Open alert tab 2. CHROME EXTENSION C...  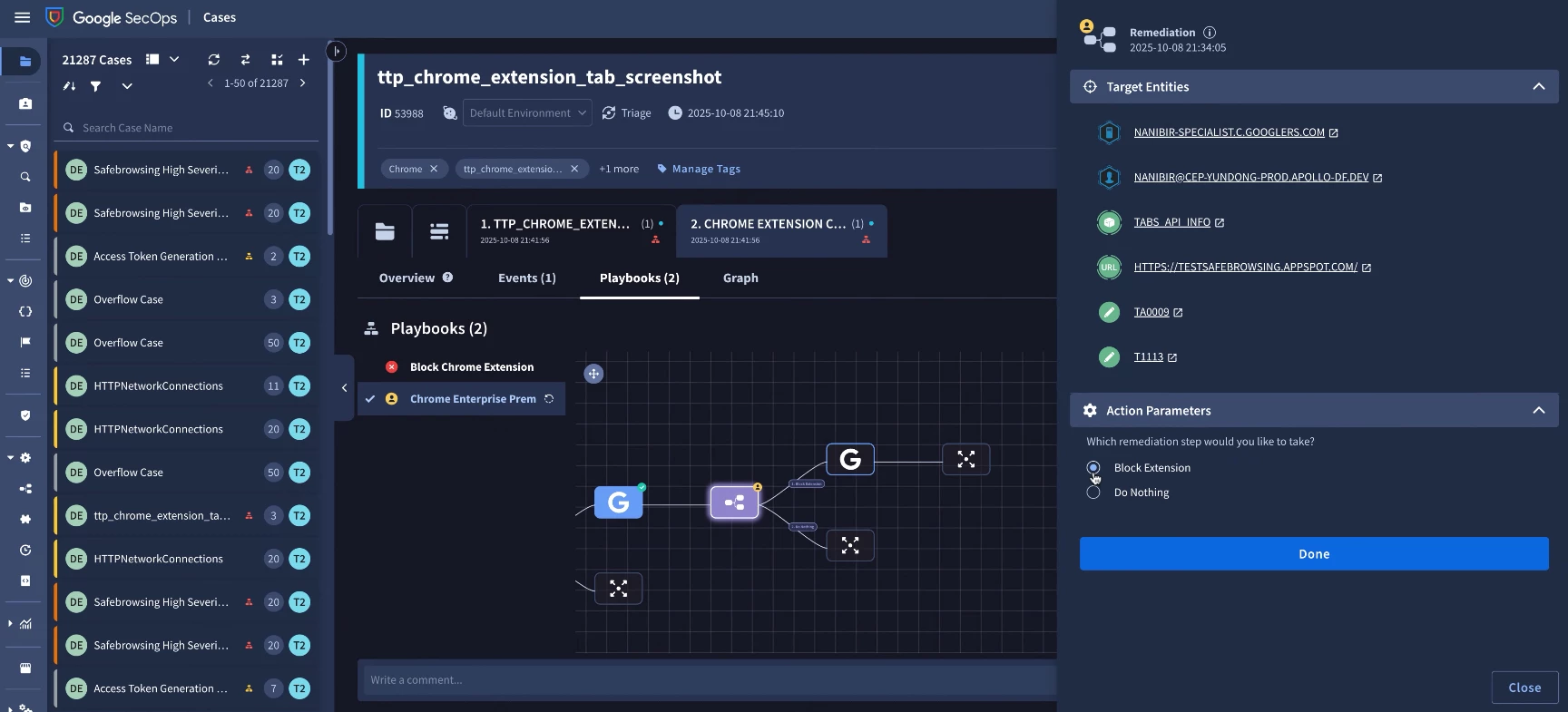tap(782, 231)
